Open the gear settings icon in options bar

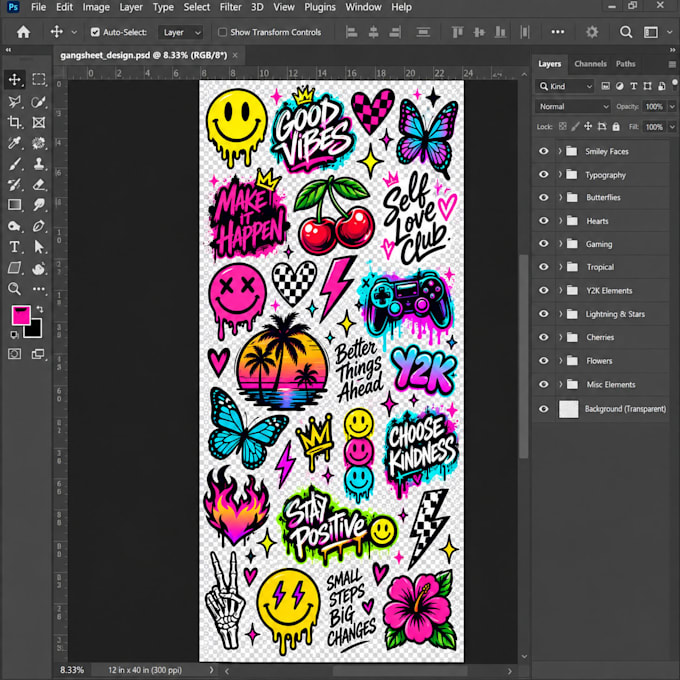click(592, 32)
